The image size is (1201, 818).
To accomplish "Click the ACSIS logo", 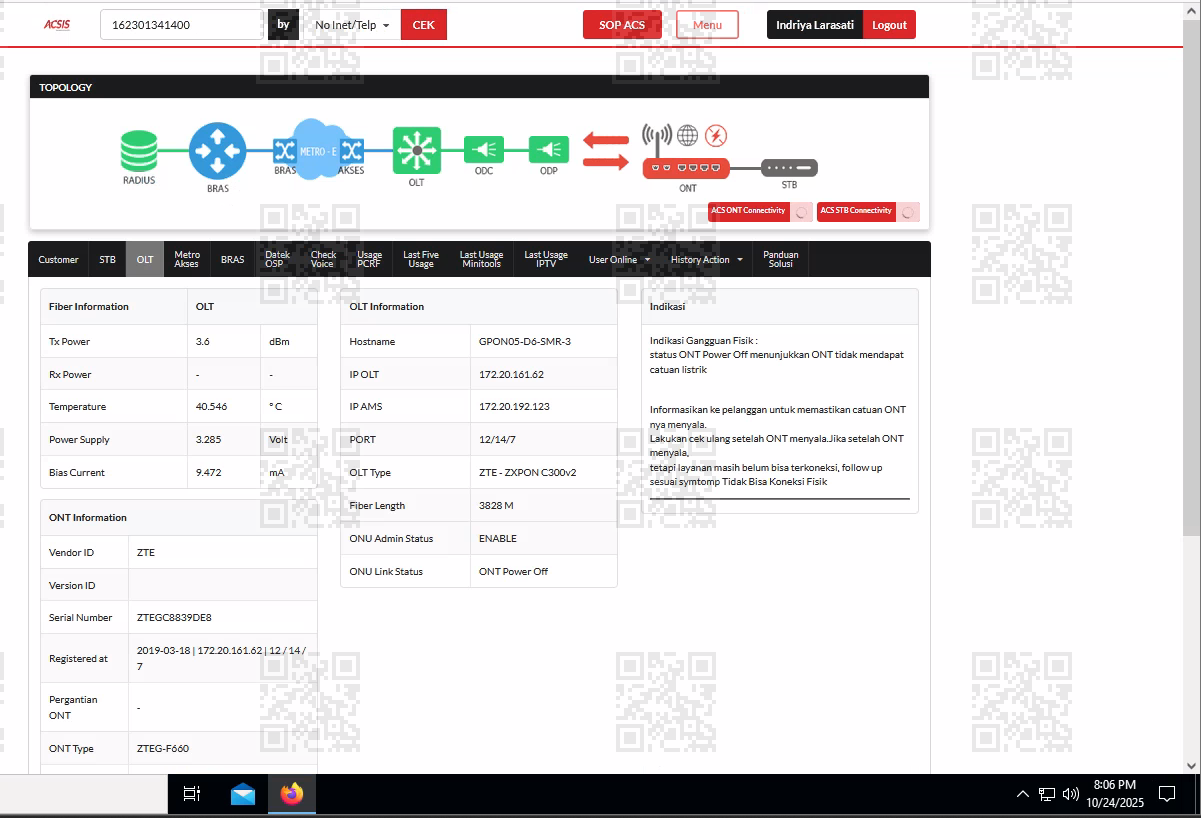I will 57,25.
